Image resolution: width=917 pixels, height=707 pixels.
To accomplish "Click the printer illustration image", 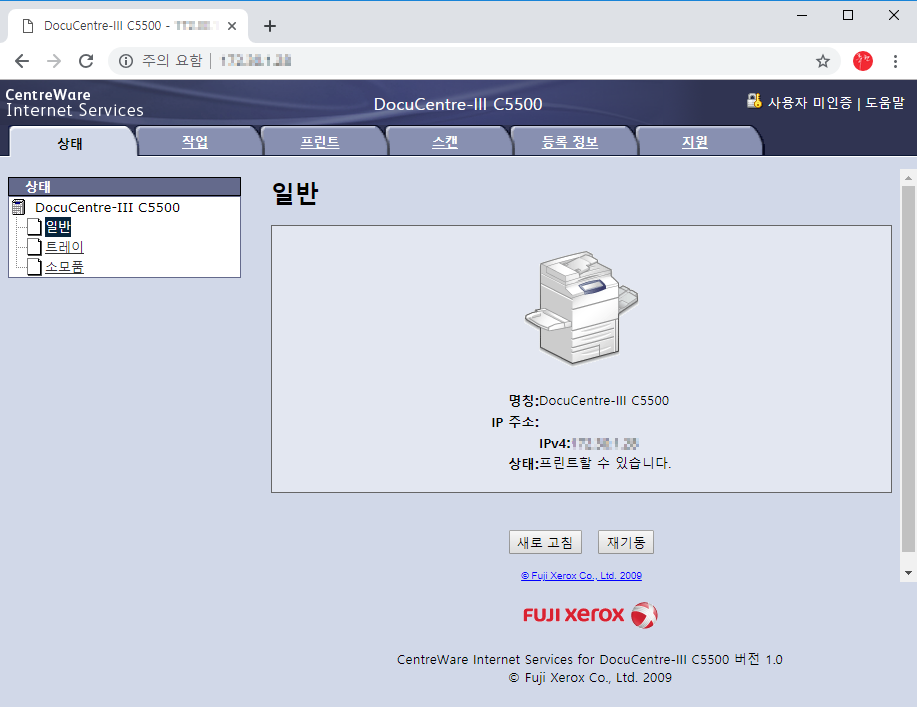I will (x=581, y=308).
